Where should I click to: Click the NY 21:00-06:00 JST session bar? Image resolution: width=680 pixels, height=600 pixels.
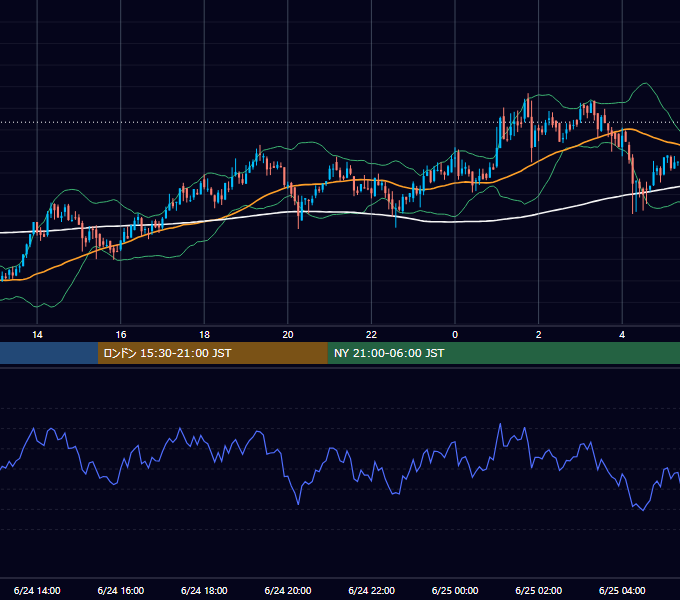(x=503, y=353)
